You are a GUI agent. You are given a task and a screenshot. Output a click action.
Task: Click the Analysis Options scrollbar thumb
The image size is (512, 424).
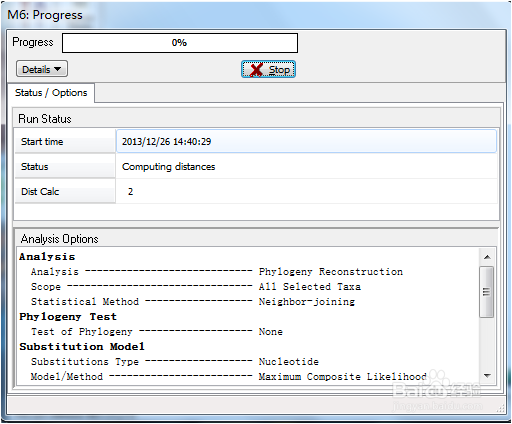tap(487, 292)
